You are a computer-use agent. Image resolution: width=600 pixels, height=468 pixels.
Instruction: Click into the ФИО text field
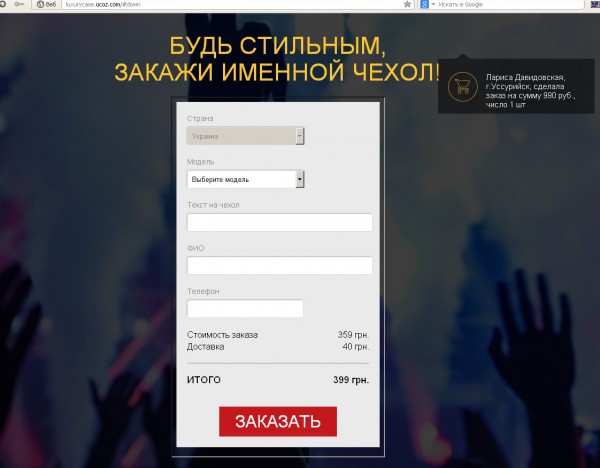[x=279, y=266]
